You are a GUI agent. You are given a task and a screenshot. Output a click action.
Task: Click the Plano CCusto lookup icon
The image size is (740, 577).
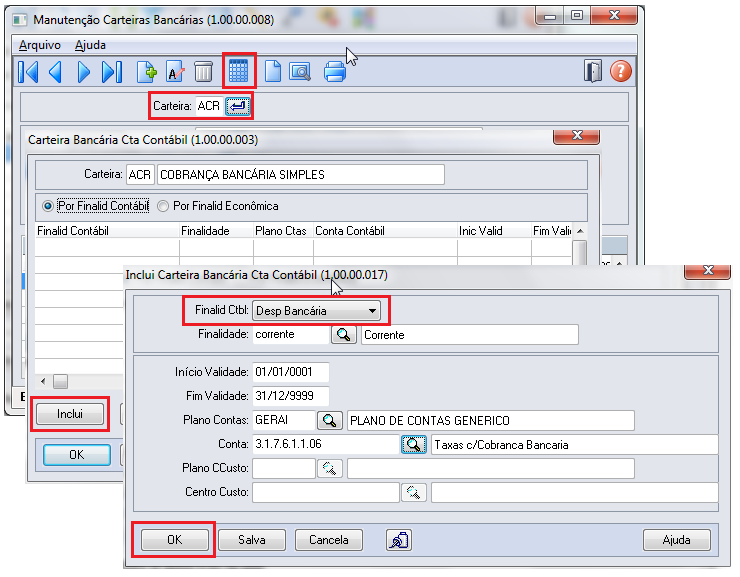tap(329, 468)
